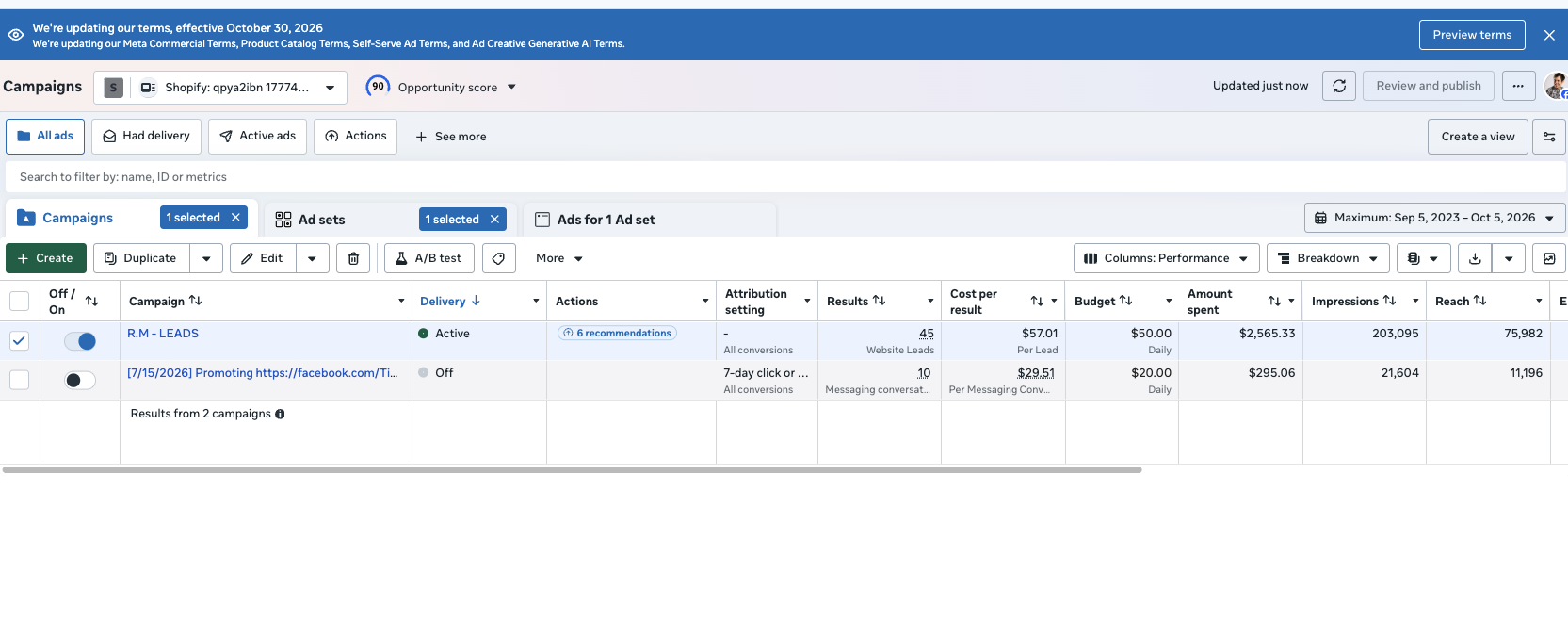Open the [7/15/2026] Promoting campaign link
The width and height of the screenshot is (1568, 622).
tap(262, 373)
